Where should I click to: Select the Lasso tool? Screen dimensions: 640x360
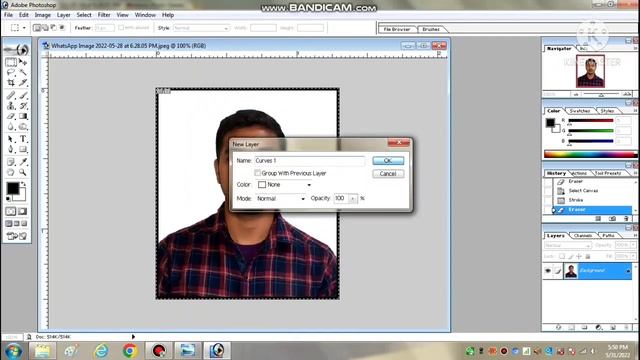coord(11,72)
